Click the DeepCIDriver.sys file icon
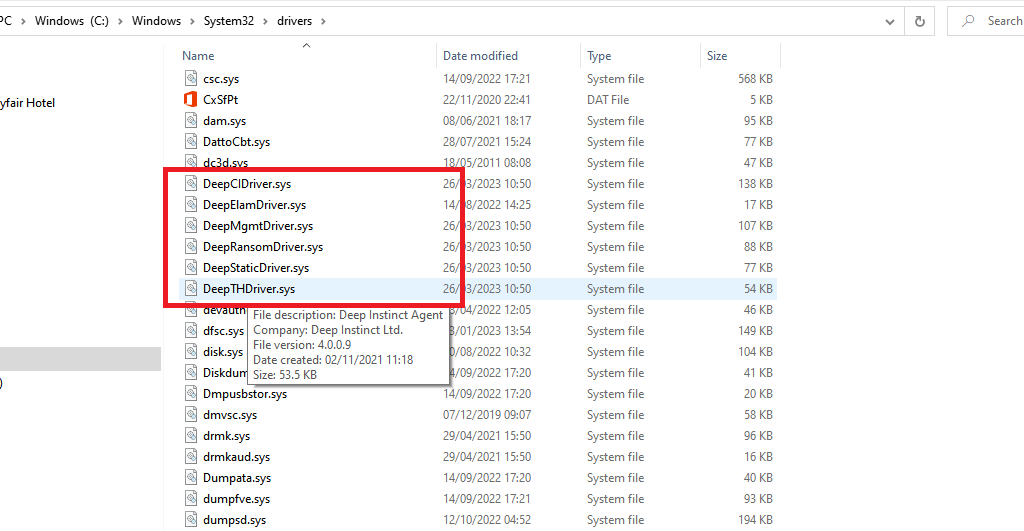The height and width of the screenshot is (531, 1024). point(191,184)
